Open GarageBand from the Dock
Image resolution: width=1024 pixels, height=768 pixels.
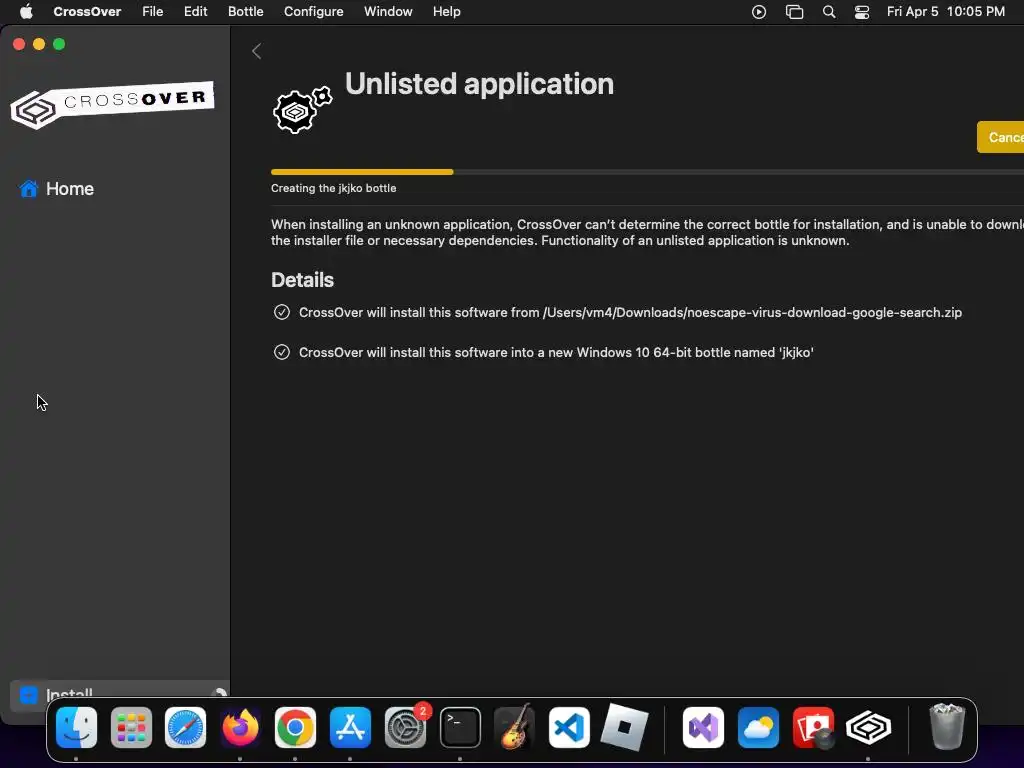(x=515, y=727)
